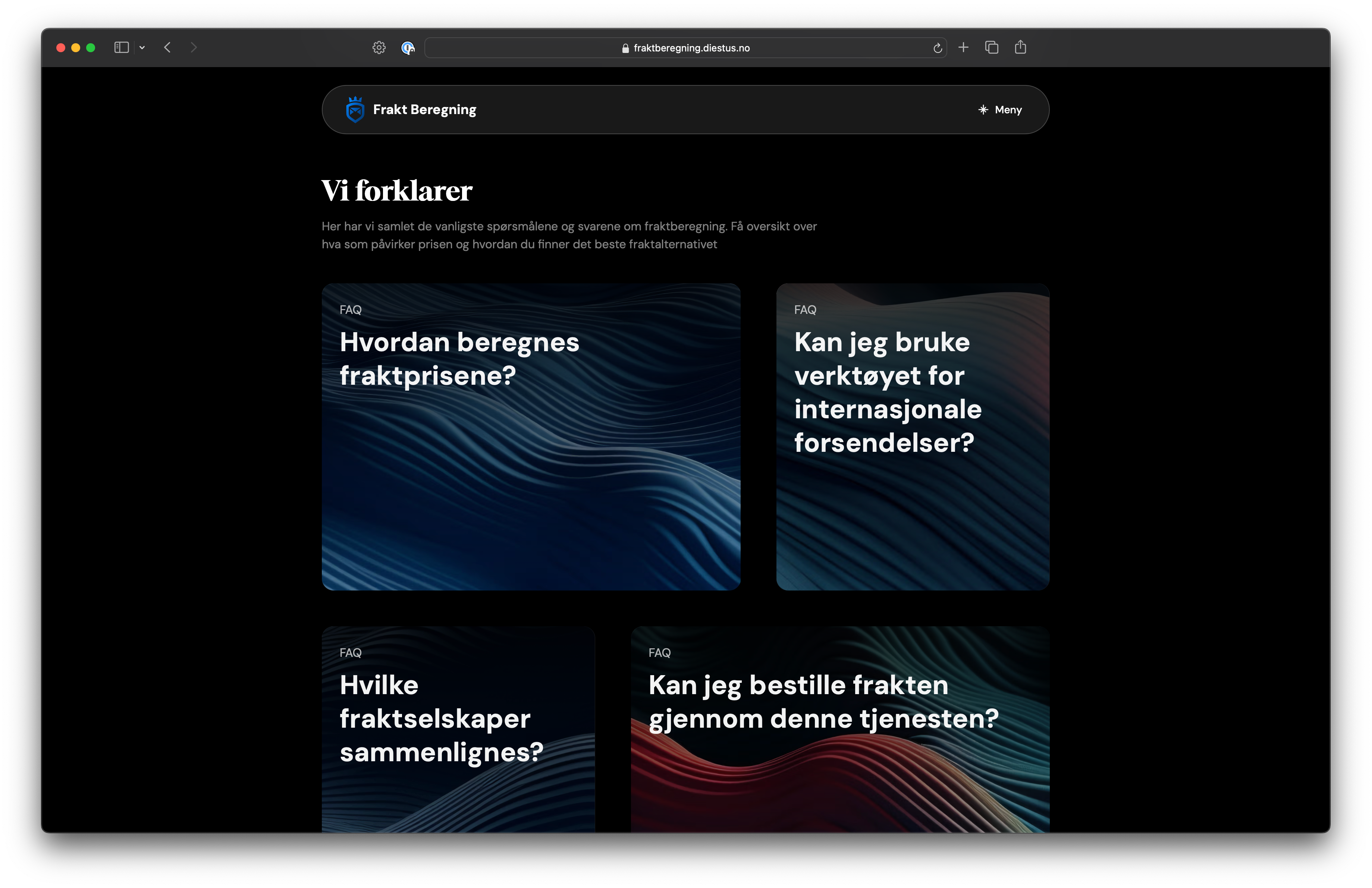The image size is (1372, 888).
Task: Go forward with the forward arrow
Action: point(194,48)
